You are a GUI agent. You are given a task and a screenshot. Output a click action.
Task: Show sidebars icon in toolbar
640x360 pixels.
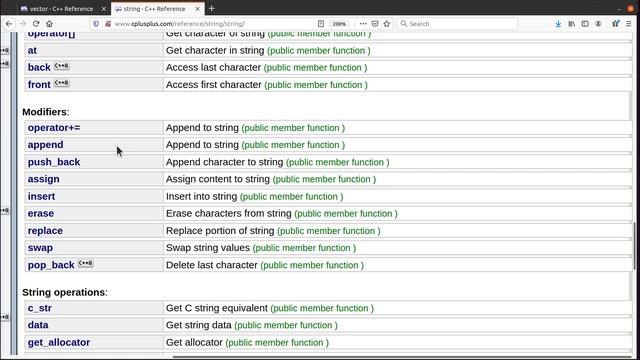585,24
